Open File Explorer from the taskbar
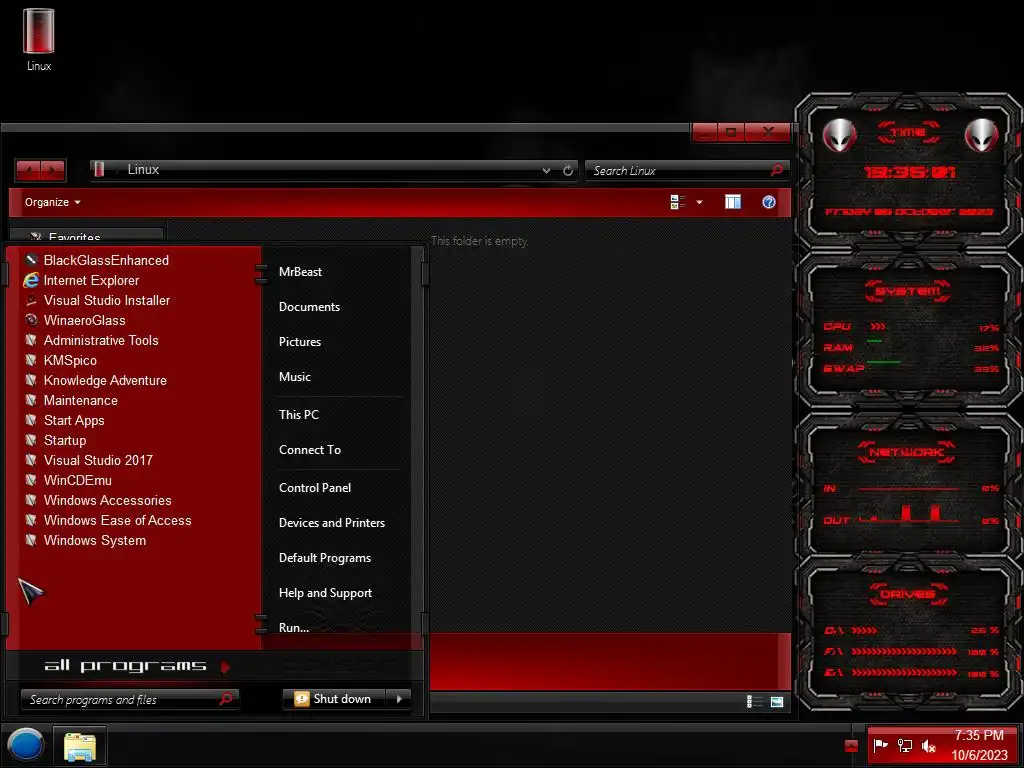This screenshot has width=1024, height=768. (80, 746)
